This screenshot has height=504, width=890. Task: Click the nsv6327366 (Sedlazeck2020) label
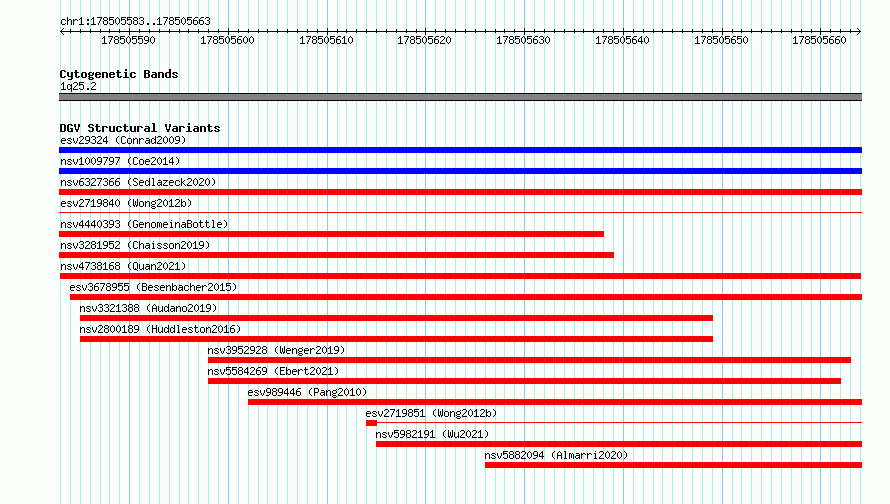pos(138,182)
